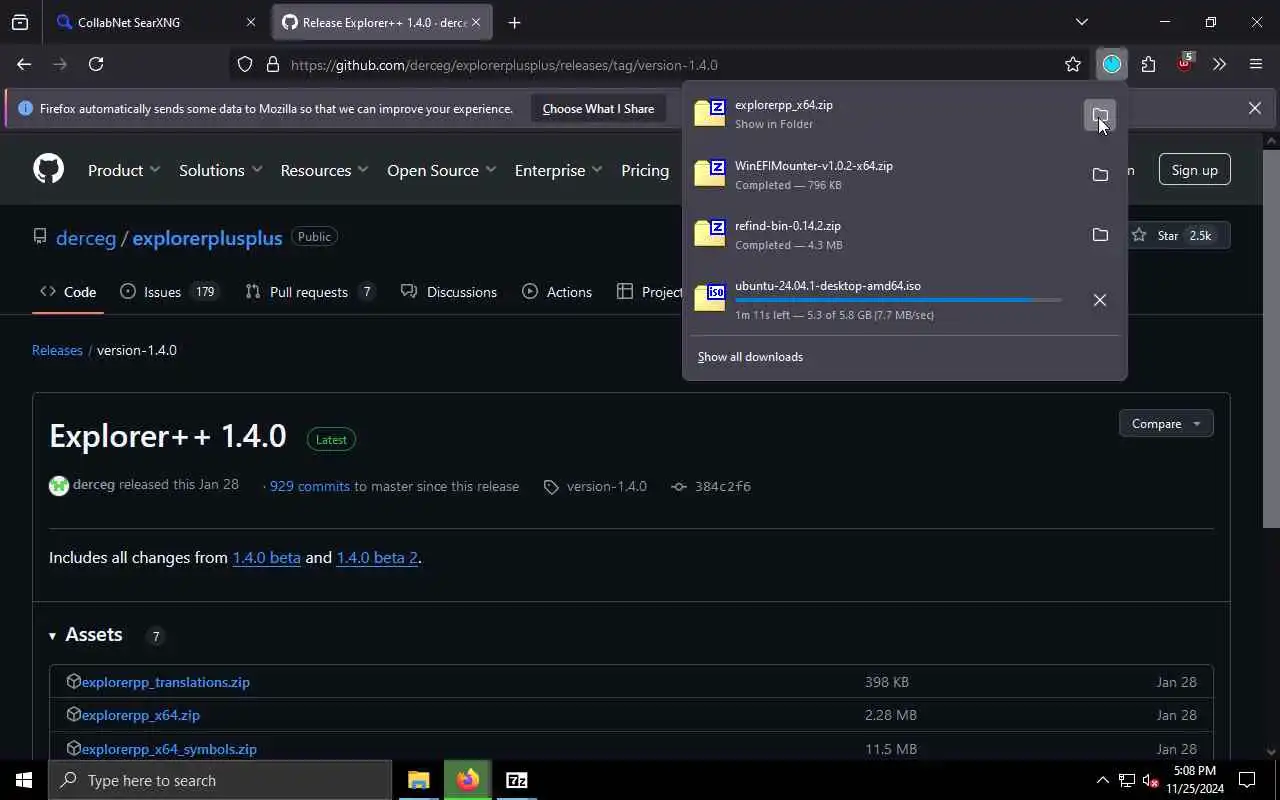The width and height of the screenshot is (1280, 800).
Task: Open Firefox View tab overview icon
Action: pos(20,22)
